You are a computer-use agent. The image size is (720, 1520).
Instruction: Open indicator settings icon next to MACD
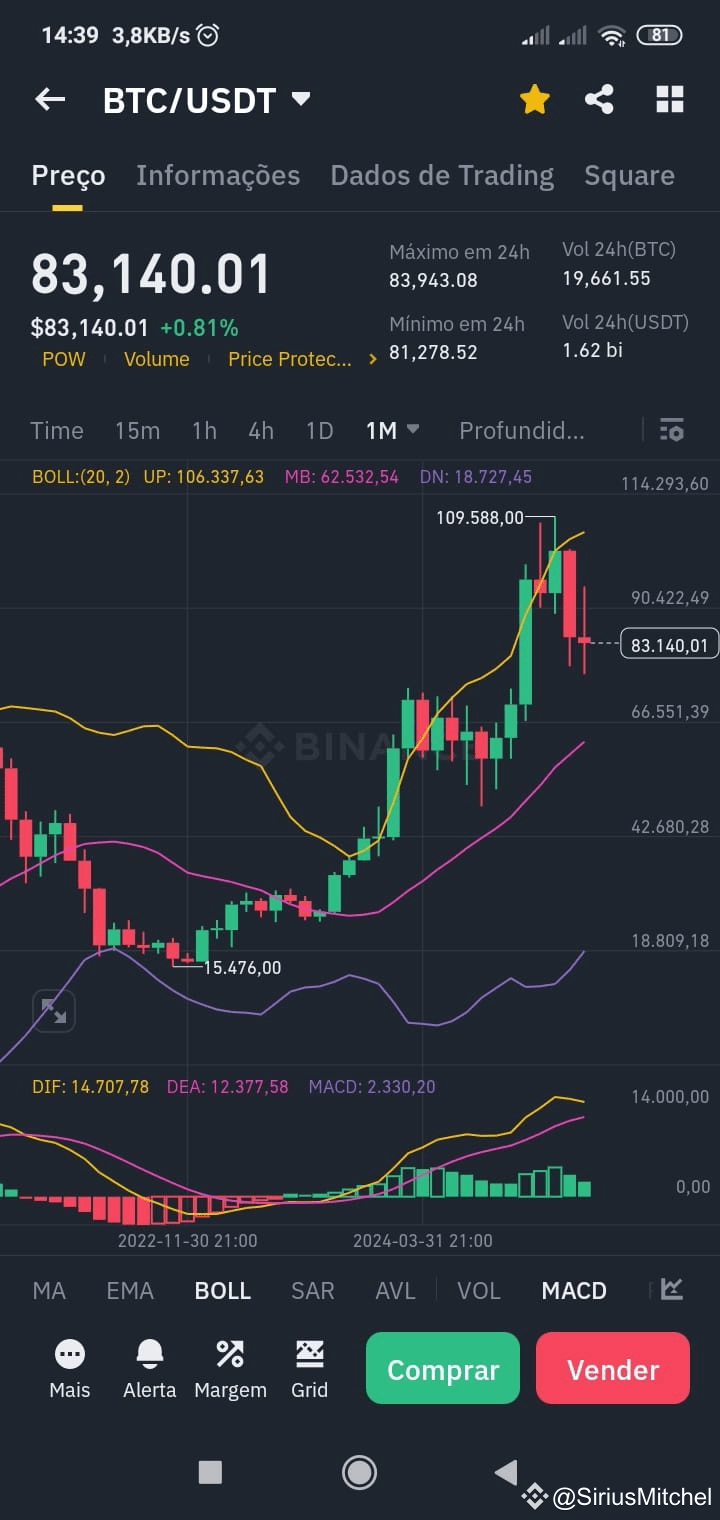672,1289
